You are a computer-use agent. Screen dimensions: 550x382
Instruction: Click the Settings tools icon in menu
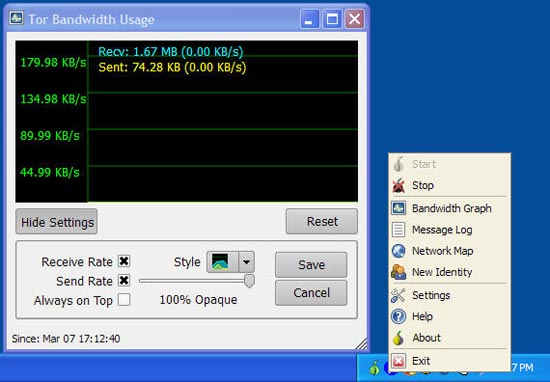[398, 295]
